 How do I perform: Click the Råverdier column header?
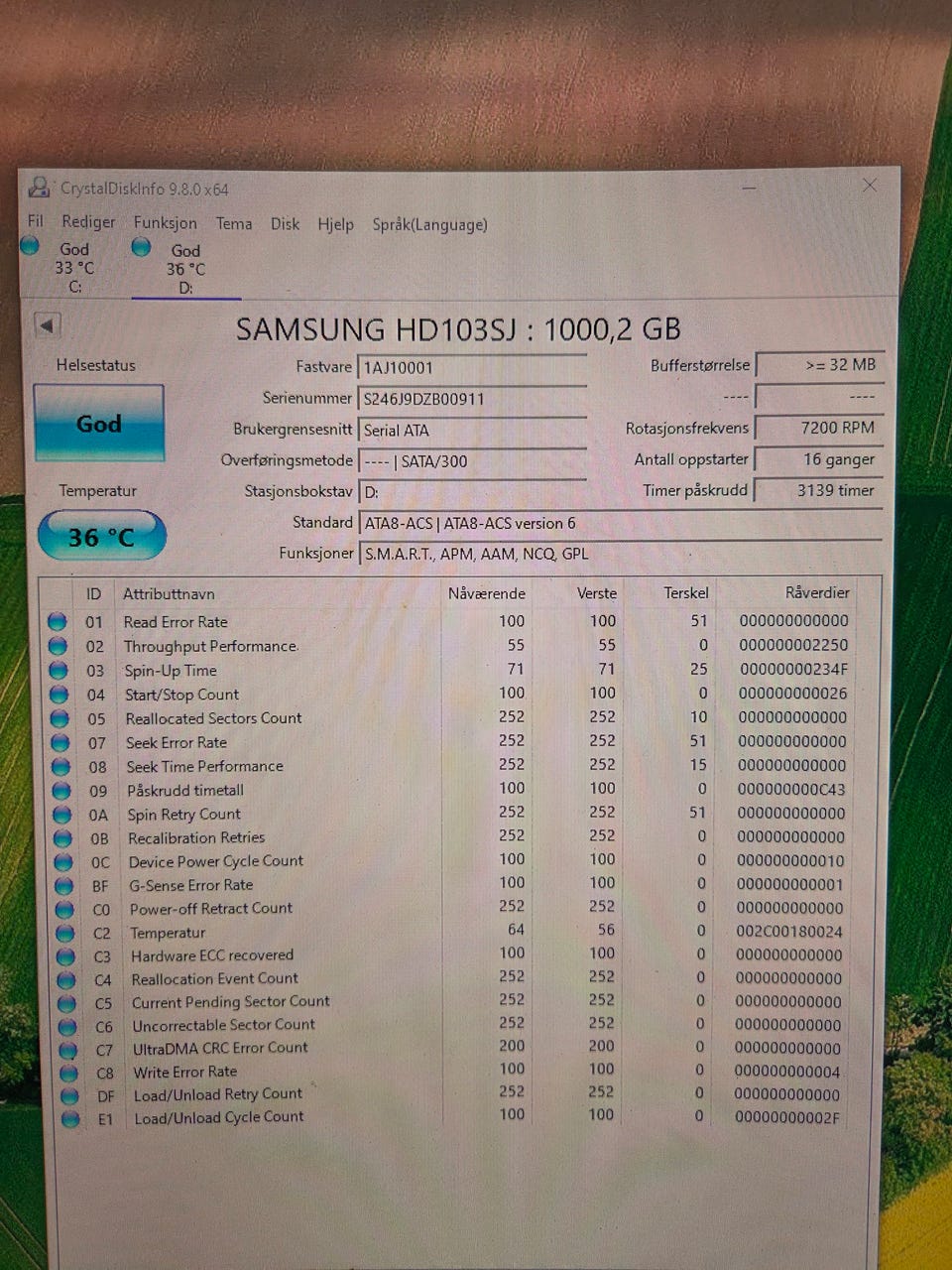tap(817, 592)
